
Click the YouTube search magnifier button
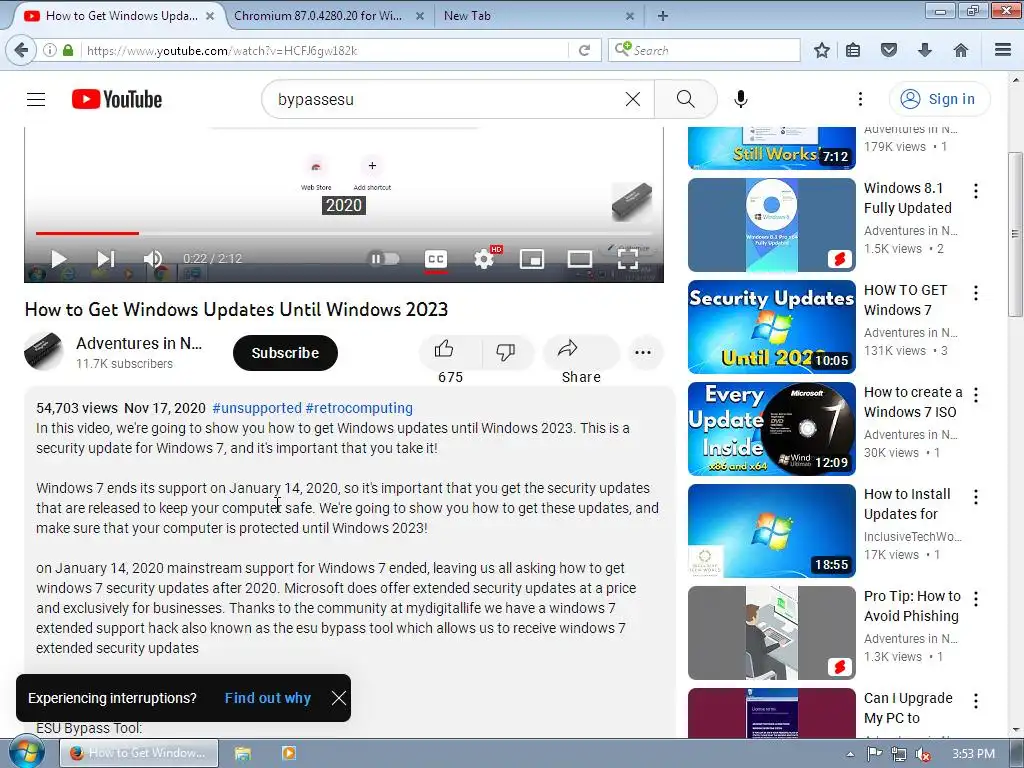pyautogui.click(x=685, y=99)
